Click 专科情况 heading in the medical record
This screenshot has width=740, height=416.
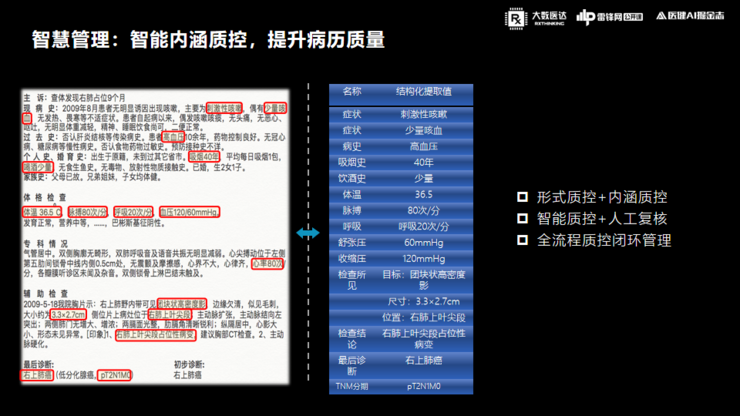[x=46, y=244]
